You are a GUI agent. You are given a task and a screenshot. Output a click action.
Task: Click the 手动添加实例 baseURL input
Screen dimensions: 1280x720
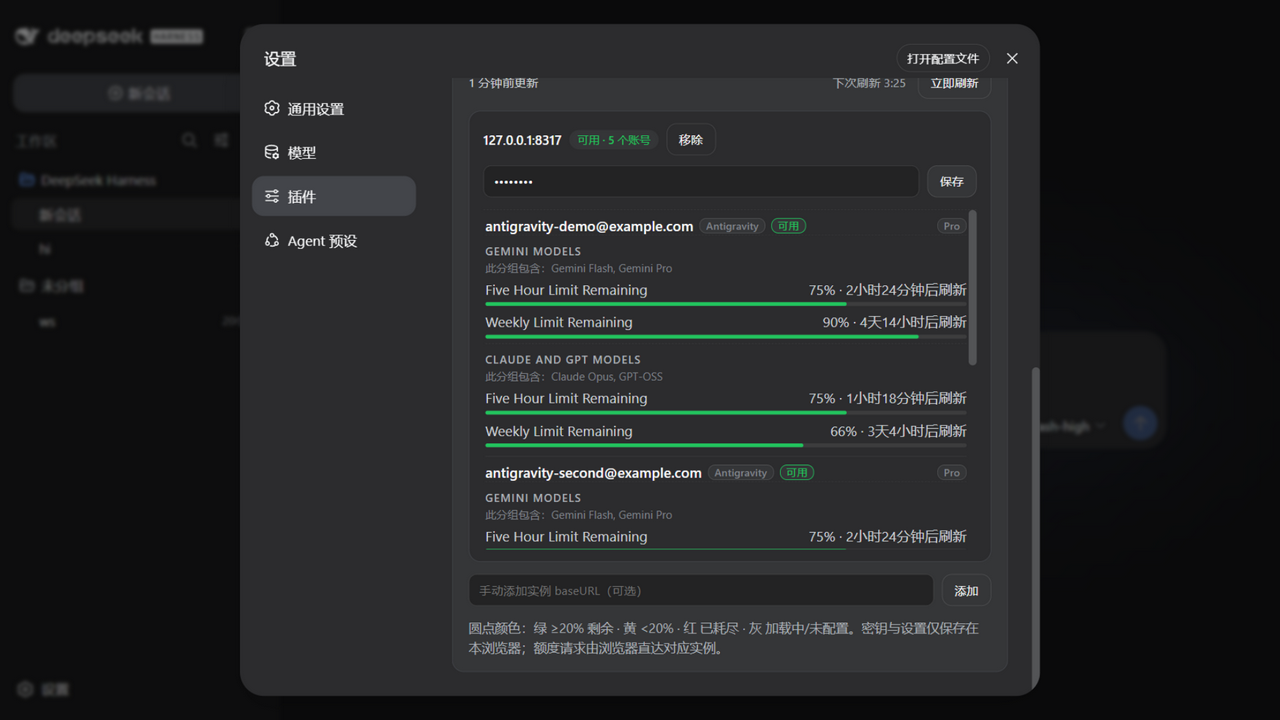[701, 590]
